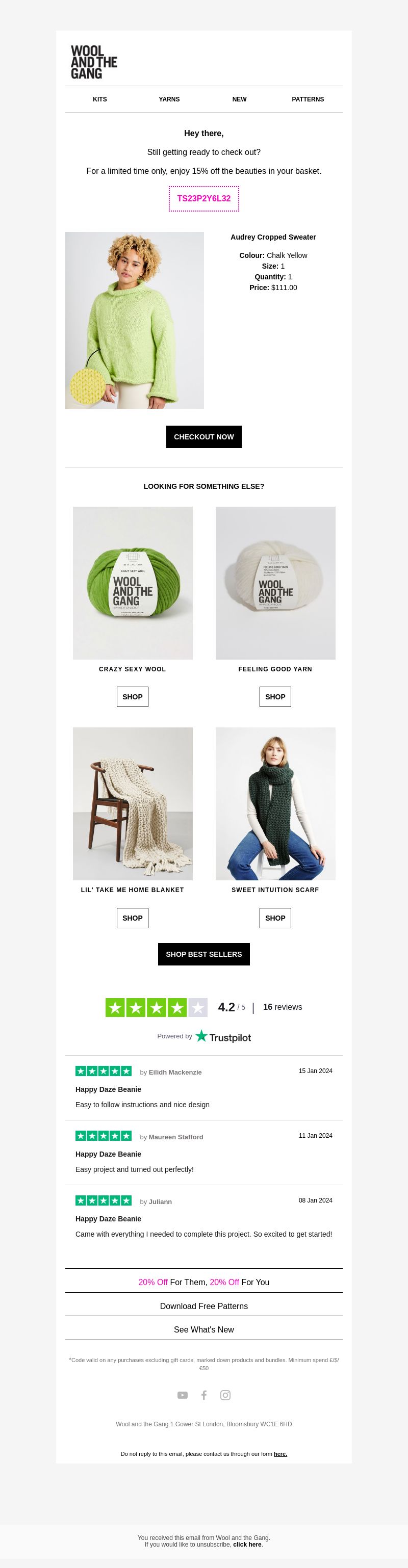
Task: Click the Trustpilot star rating graphic
Action: click(157, 1008)
